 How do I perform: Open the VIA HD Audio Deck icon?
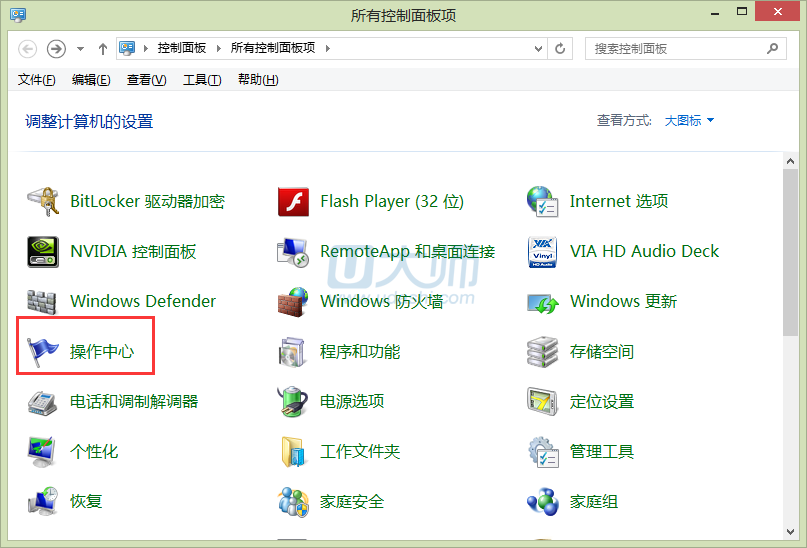(x=542, y=252)
